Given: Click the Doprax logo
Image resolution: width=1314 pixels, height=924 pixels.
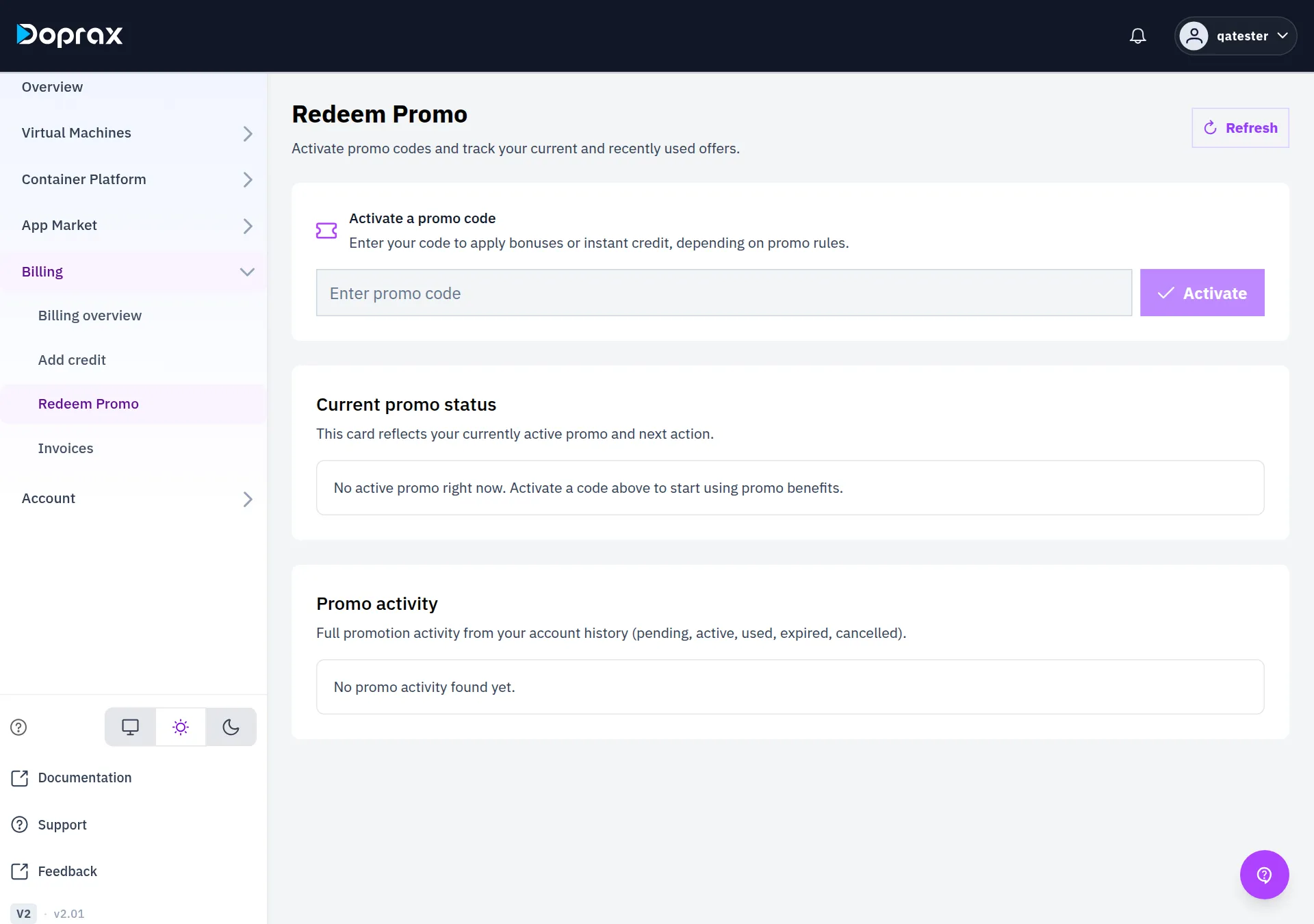Looking at the screenshot, I should tap(70, 35).
